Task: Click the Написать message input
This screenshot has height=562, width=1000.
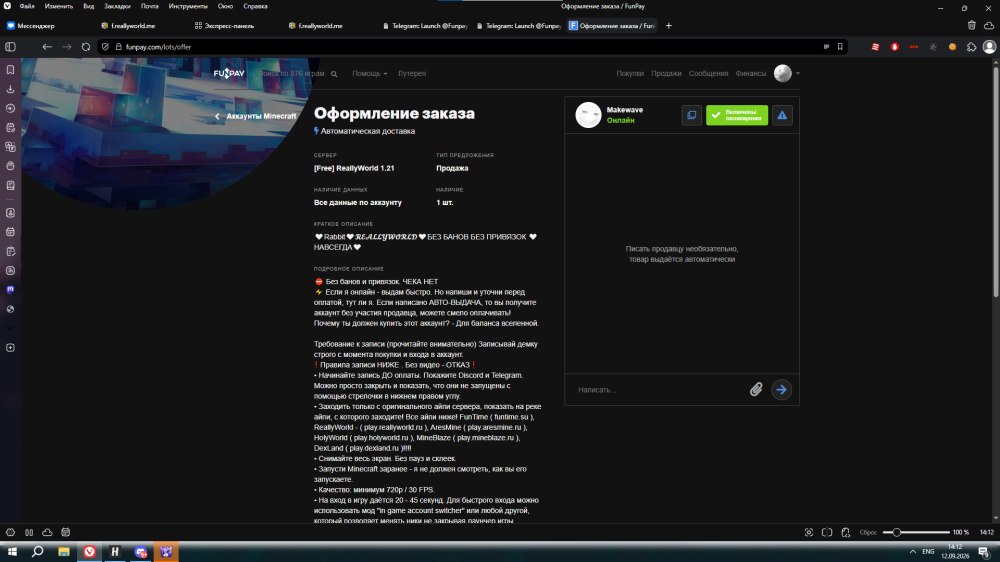Action: [x=657, y=390]
